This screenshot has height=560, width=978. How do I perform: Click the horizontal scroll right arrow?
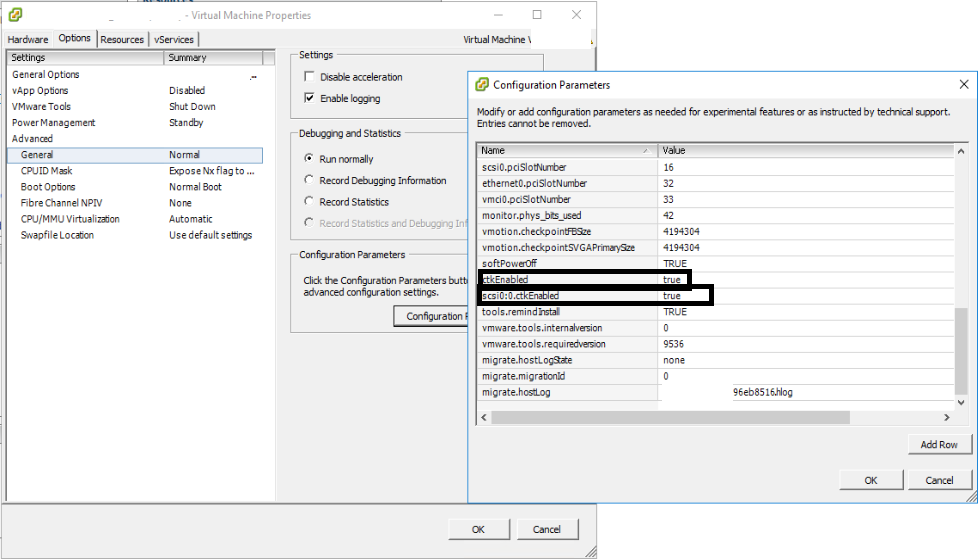coord(947,417)
